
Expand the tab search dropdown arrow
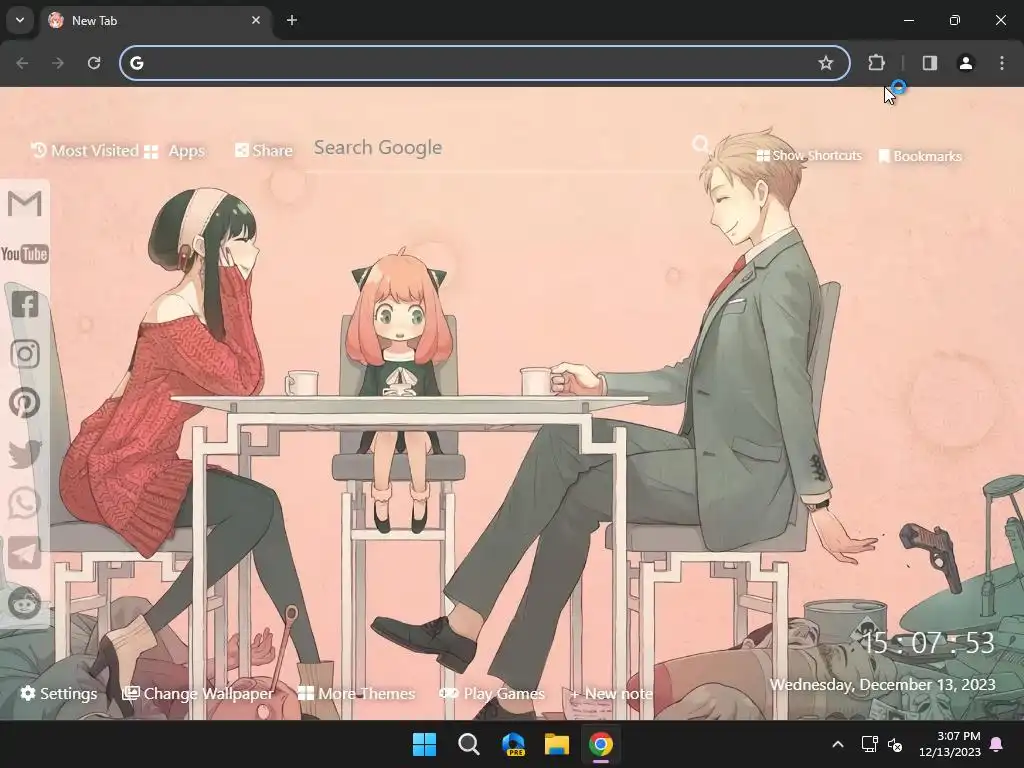tap(20, 20)
